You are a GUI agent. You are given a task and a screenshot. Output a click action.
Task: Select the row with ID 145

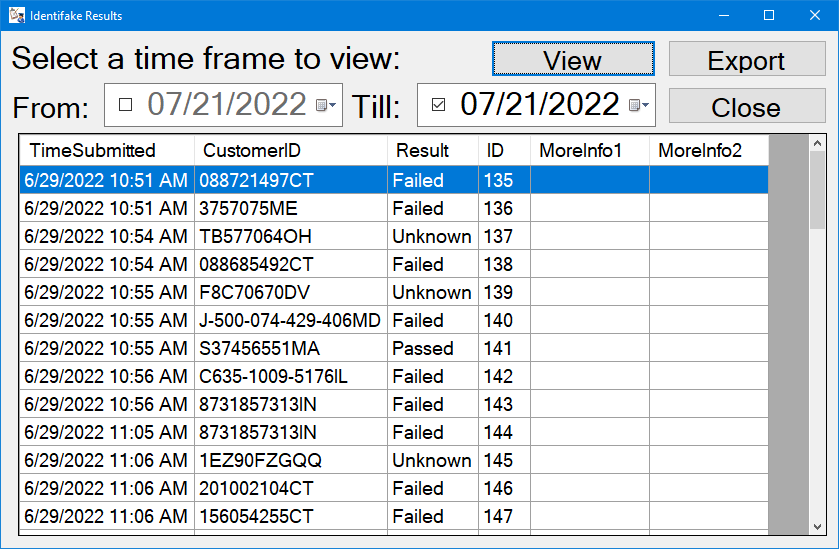[394, 460]
